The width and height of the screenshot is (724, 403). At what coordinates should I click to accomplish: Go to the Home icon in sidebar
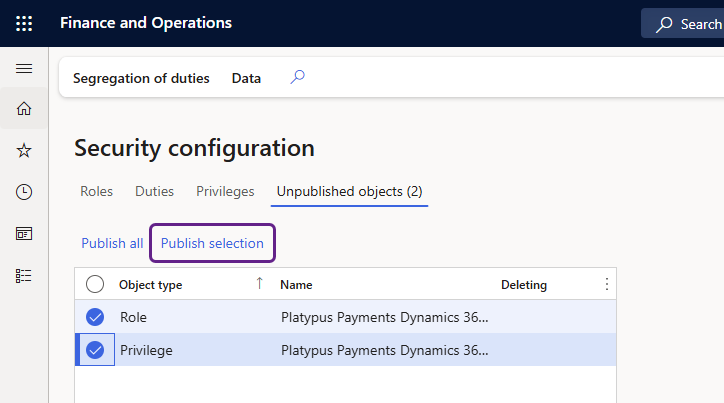coord(24,109)
